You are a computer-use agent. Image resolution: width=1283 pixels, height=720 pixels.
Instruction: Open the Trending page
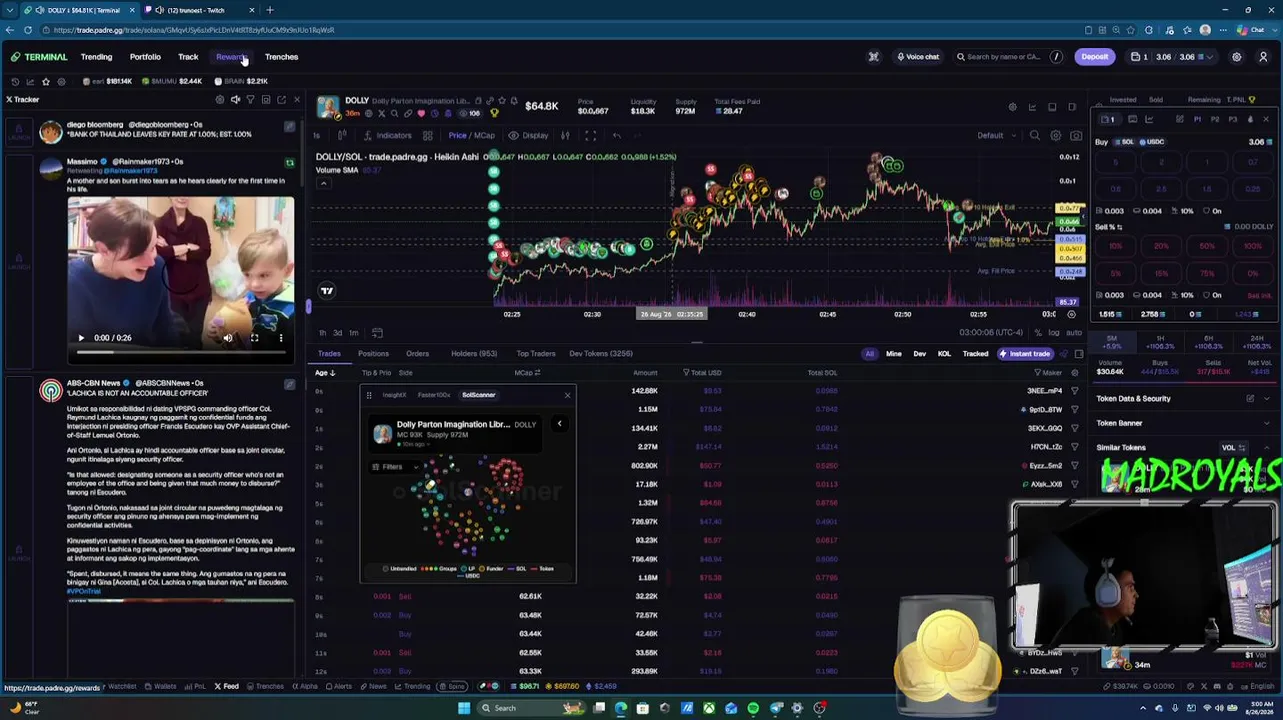pyautogui.click(x=96, y=57)
